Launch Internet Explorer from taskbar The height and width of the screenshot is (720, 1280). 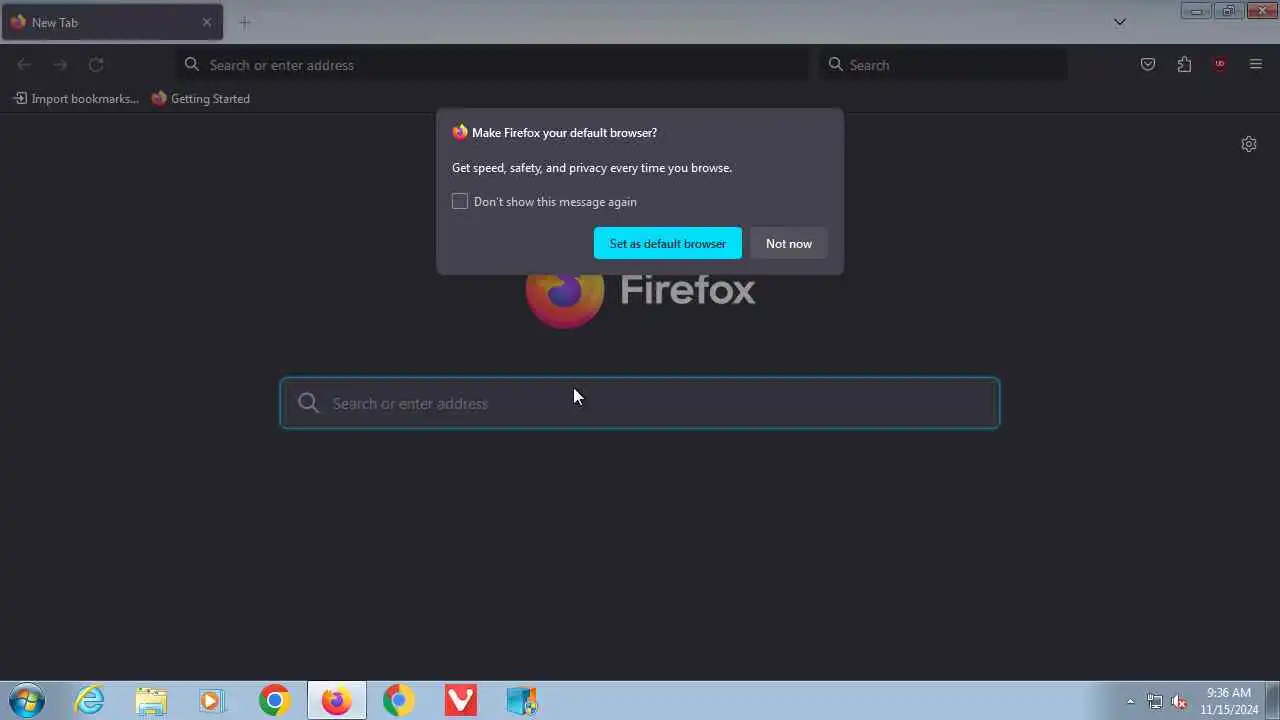pyautogui.click(x=90, y=700)
